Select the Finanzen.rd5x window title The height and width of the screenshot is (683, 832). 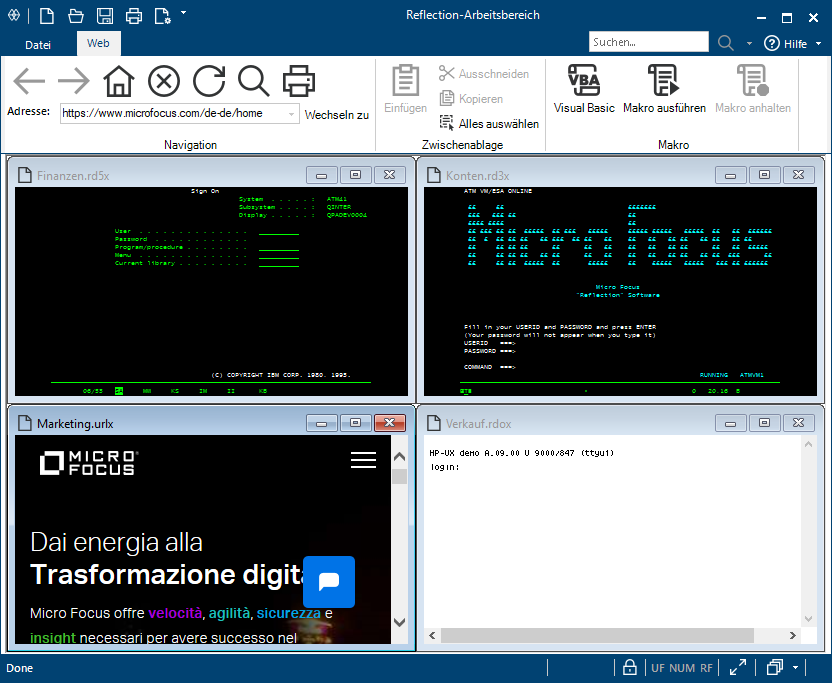(x=73, y=176)
